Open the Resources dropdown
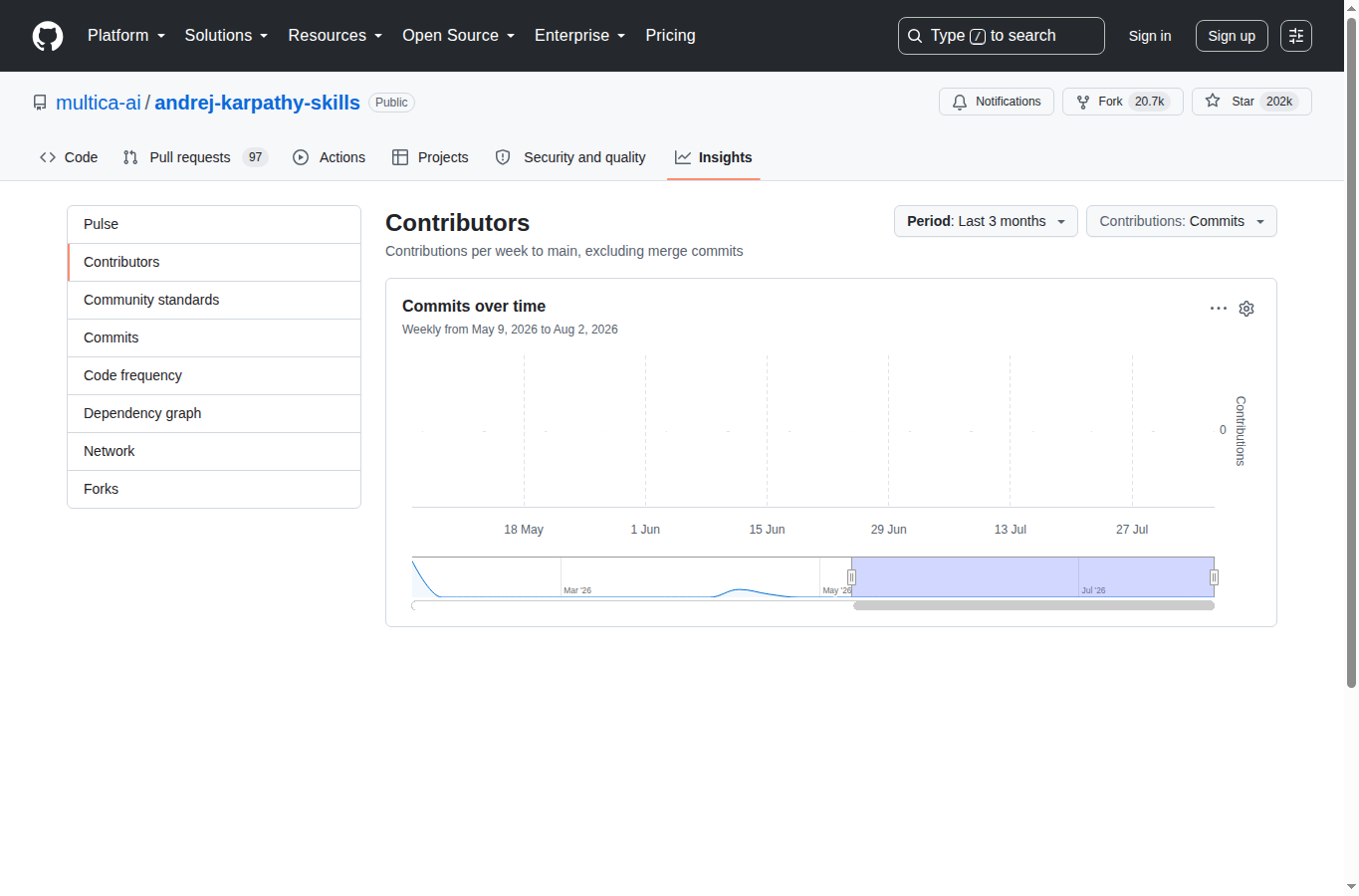 pyautogui.click(x=335, y=36)
